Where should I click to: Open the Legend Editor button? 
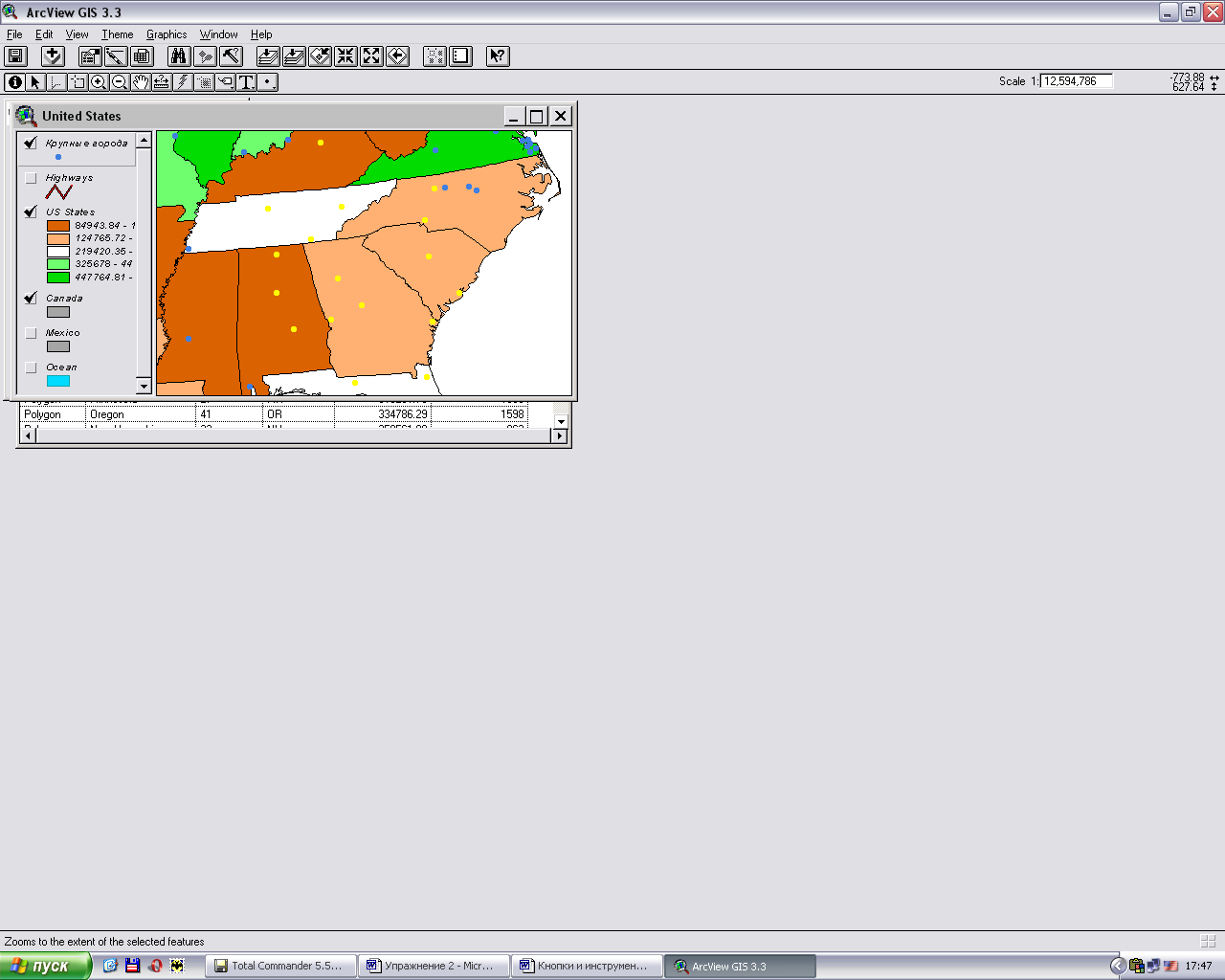coord(116,56)
